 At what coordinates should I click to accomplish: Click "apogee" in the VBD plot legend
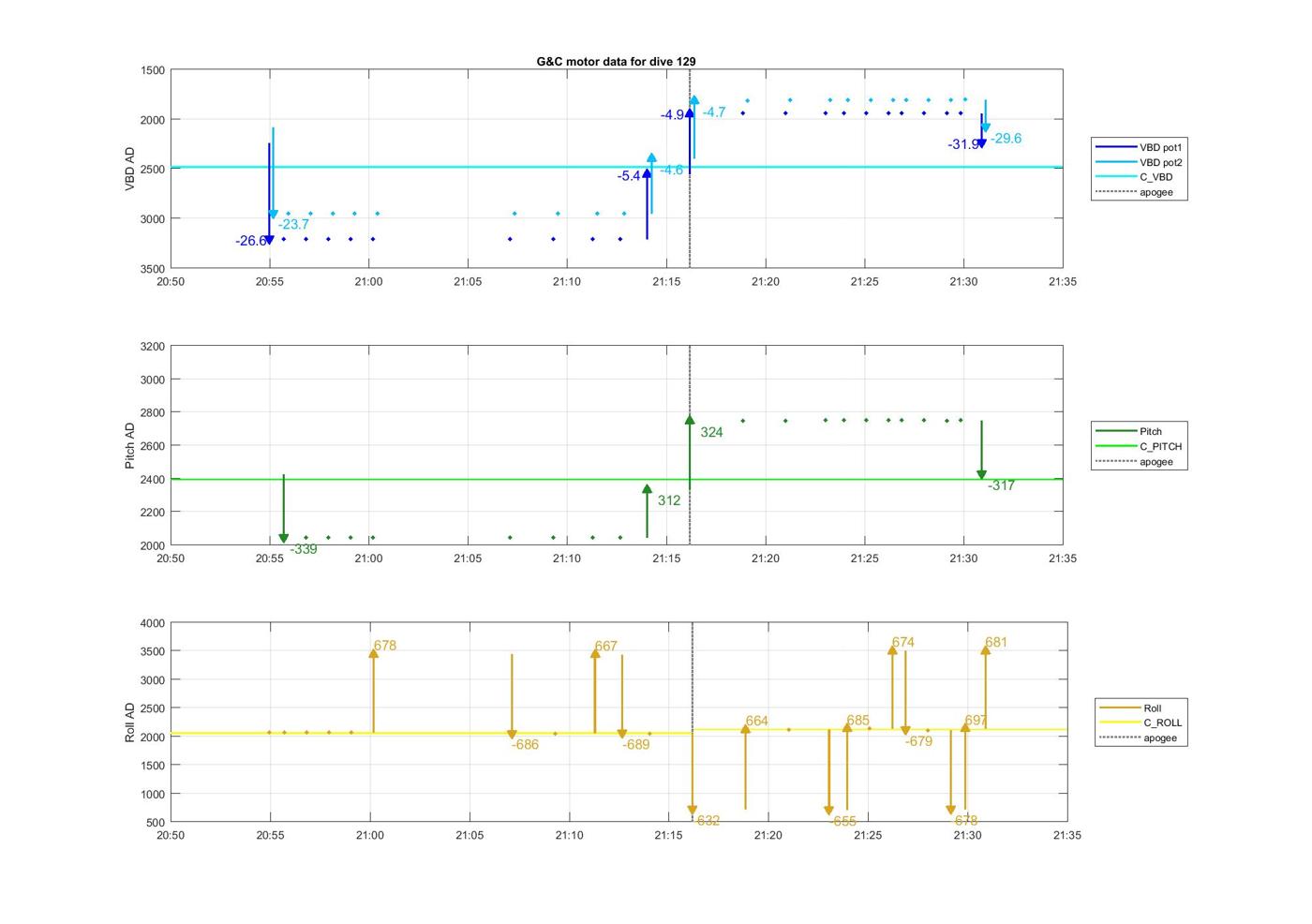(1134, 192)
